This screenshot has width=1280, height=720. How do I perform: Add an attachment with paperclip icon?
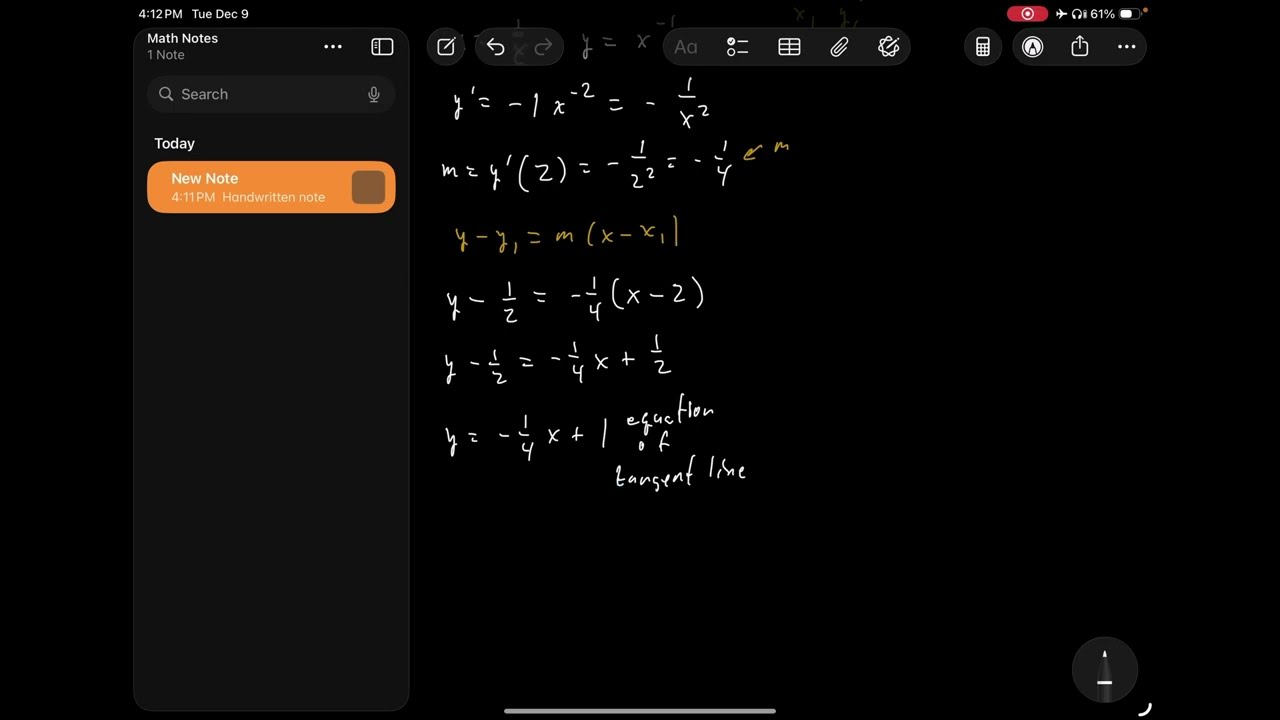point(839,47)
